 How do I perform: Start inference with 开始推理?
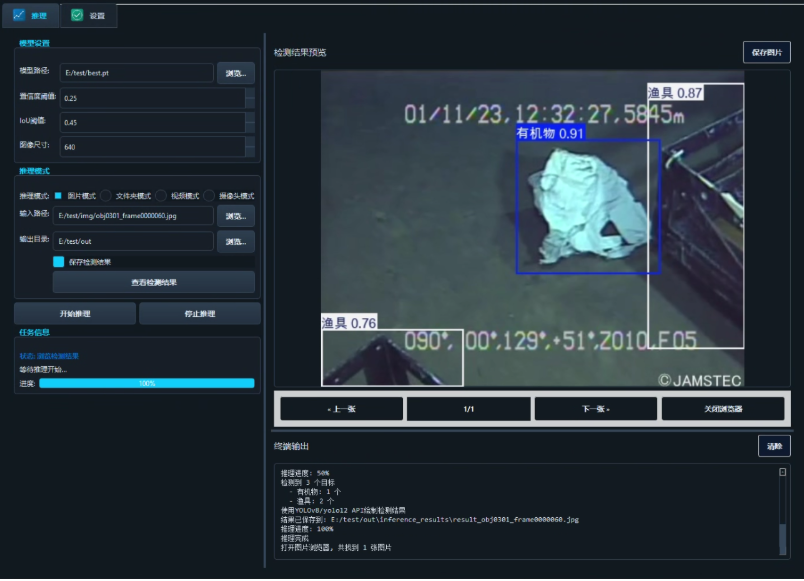75,313
